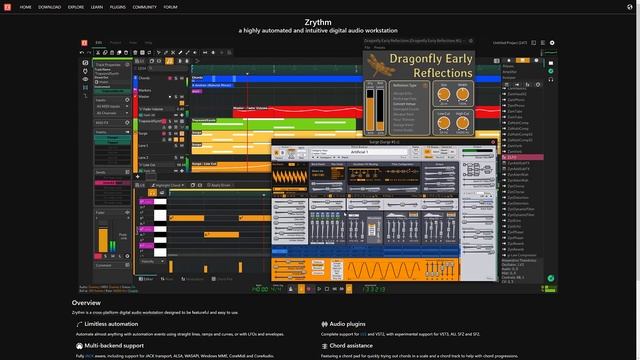Go to the PLUGINS page
This screenshot has height=360, width=640.
pos(118,7)
